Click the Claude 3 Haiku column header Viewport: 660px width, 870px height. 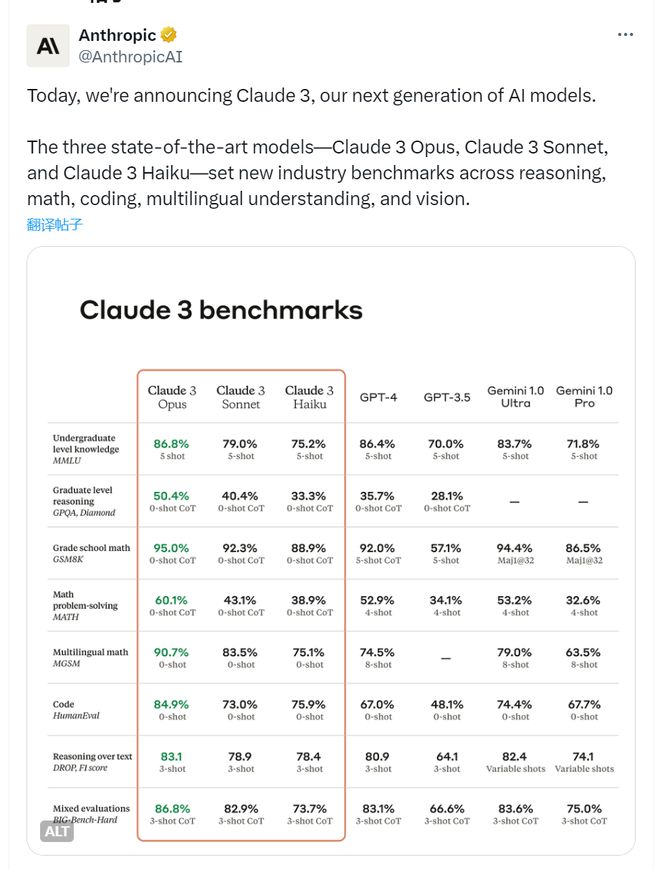tap(309, 397)
